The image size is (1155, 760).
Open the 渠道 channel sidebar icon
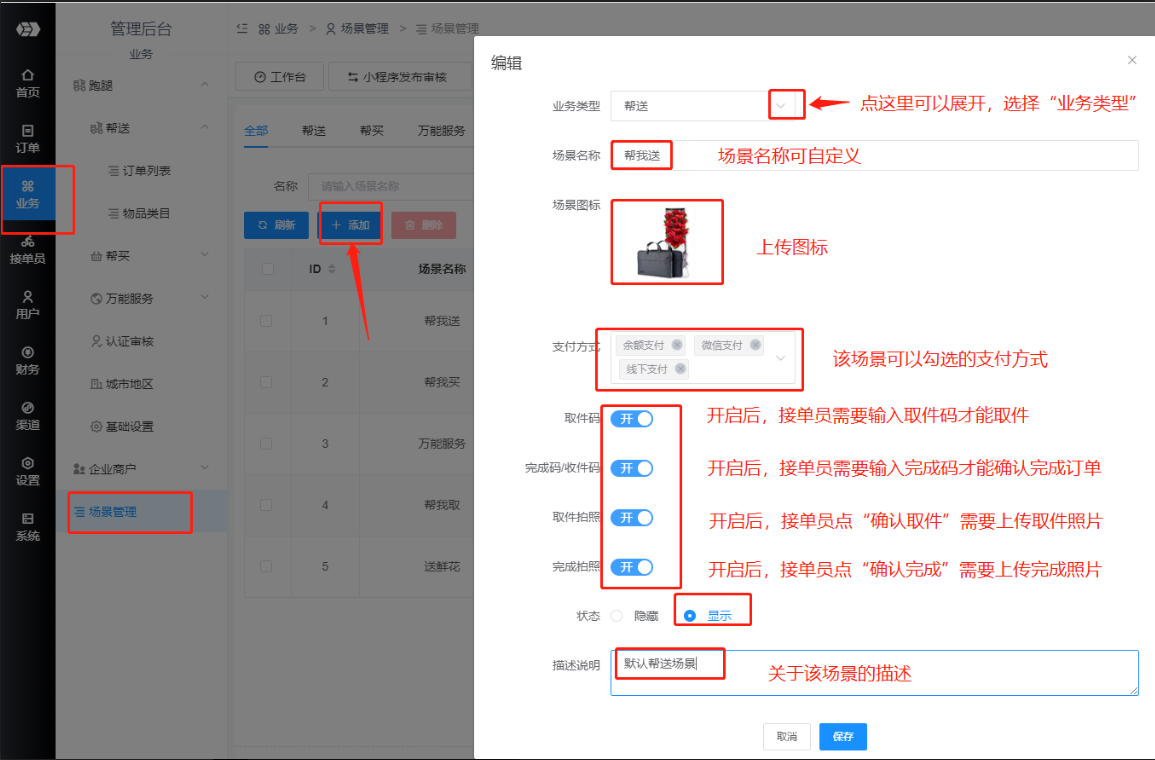tap(27, 415)
